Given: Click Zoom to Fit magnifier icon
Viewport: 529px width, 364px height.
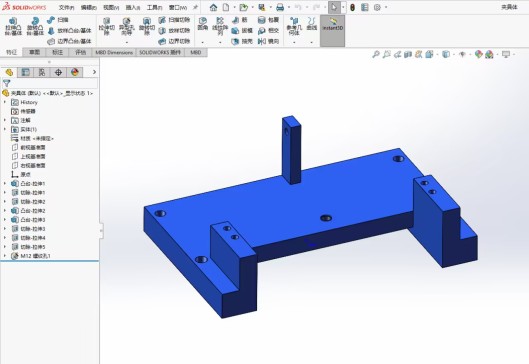Looking at the screenshot, I should click(x=376, y=54).
